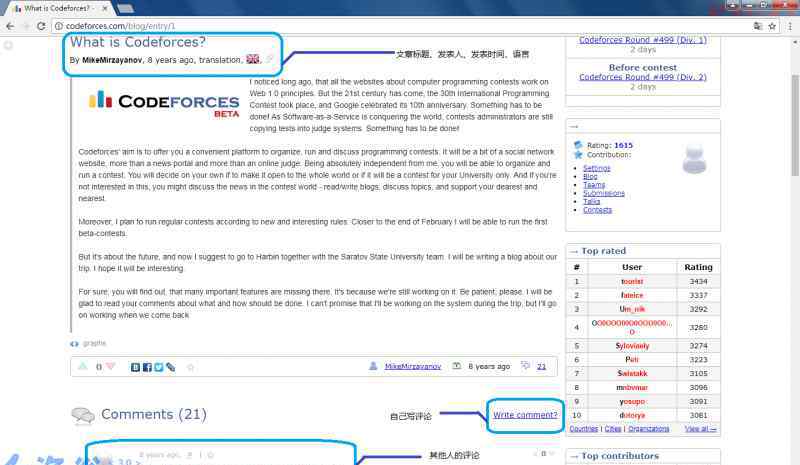Click the author person icon in post footer
800x465 pixels.
(x=373, y=366)
